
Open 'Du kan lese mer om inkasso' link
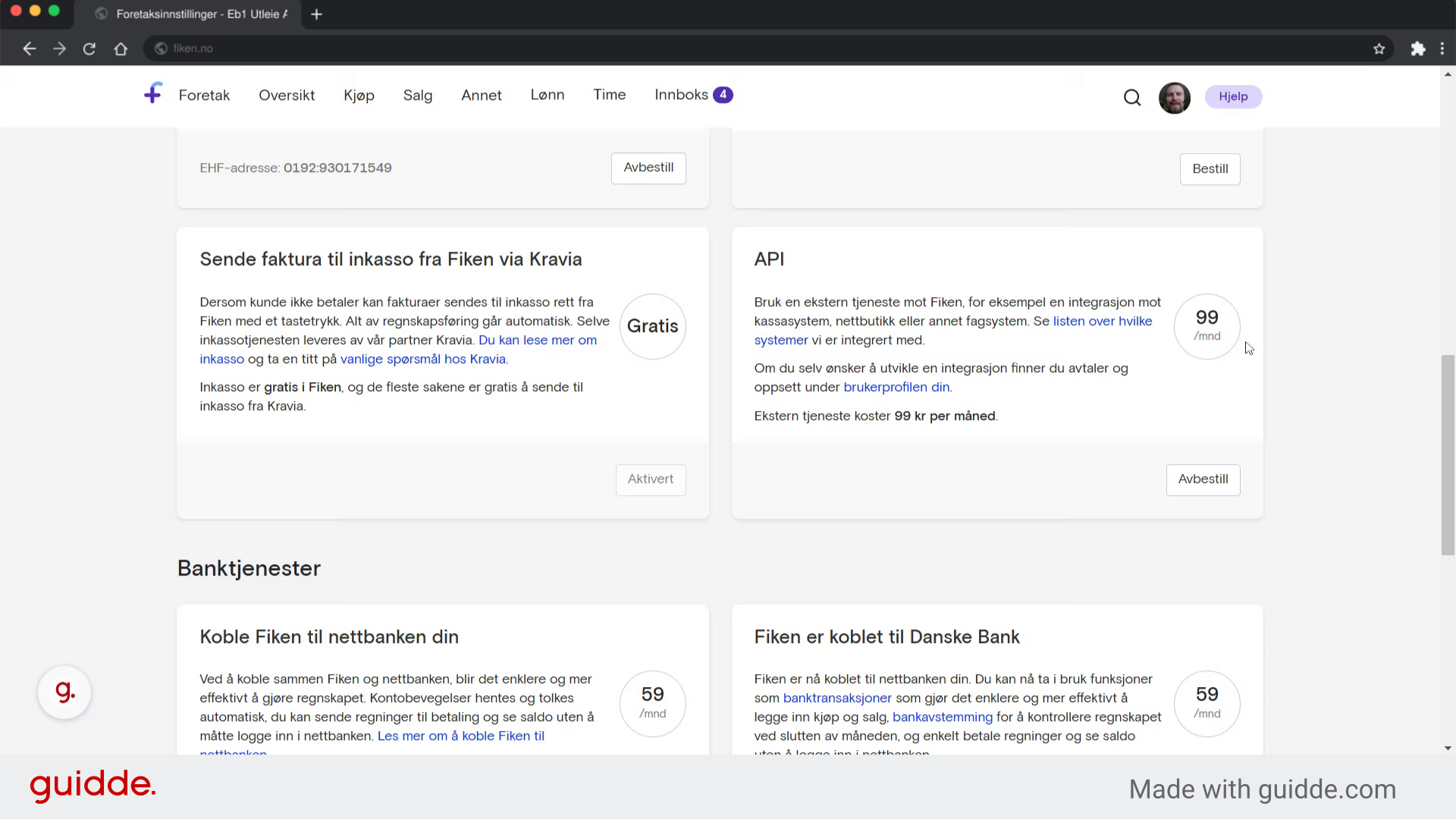coord(538,340)
